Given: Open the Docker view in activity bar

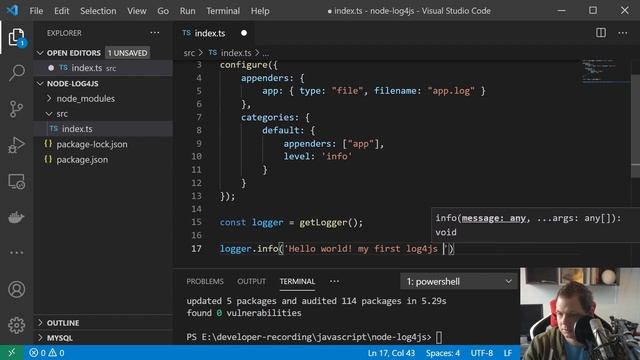Looking at the screenshot, I should [x=16, y=217].
